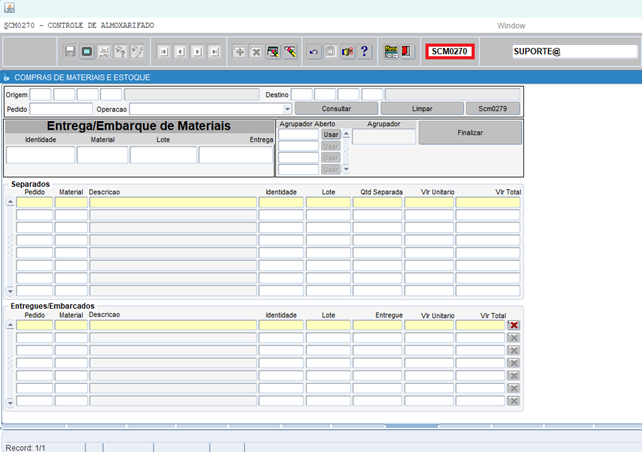
Task: Open the Window menu
Action: [511, 26]
